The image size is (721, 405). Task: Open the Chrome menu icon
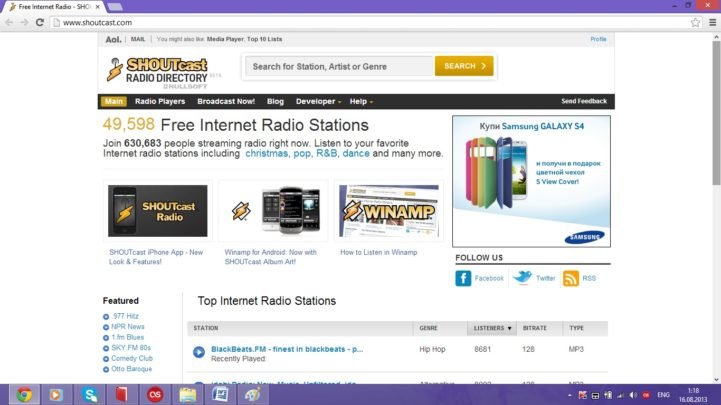[x=712, y=22]
